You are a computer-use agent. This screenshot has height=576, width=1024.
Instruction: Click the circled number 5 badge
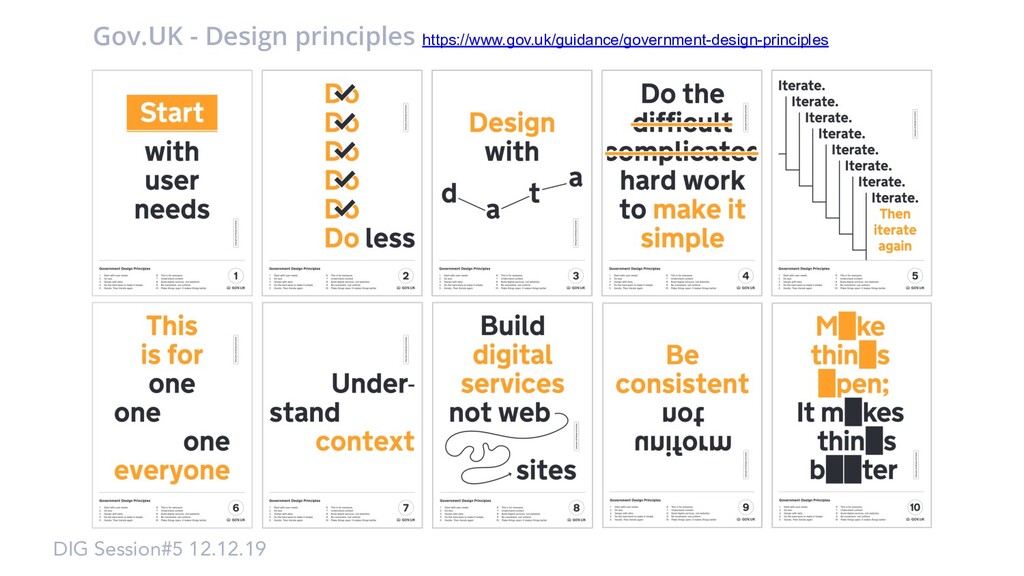[x=915, y=276]
